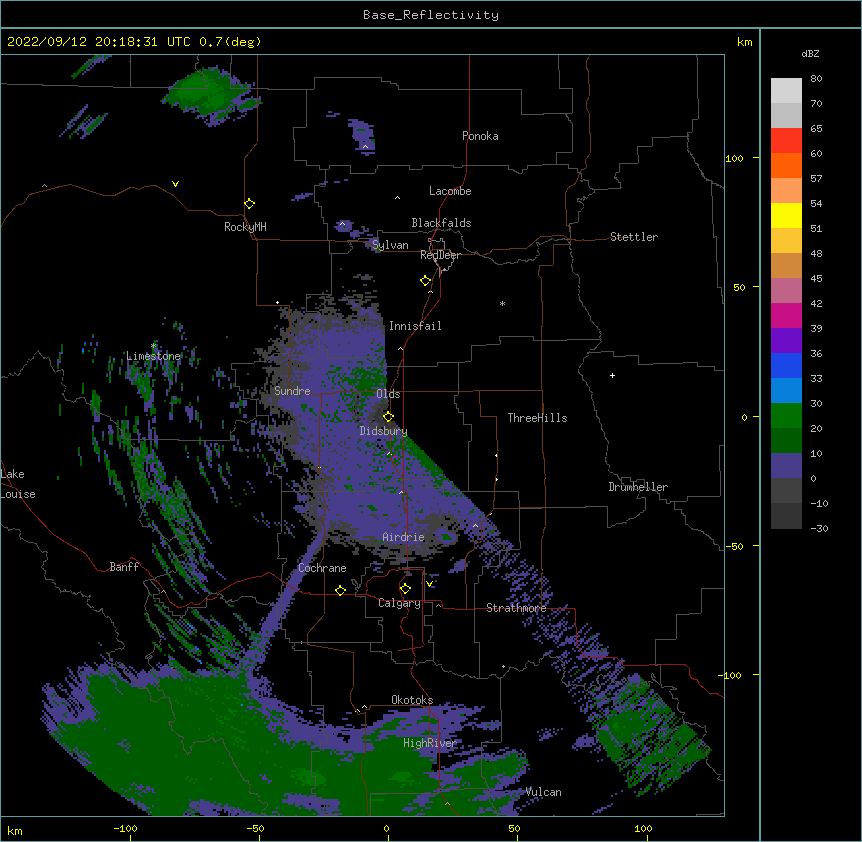The image size is (862, 842).
Task: Click the -50 tick on the vertical km axis
Action: pos(734,546)
